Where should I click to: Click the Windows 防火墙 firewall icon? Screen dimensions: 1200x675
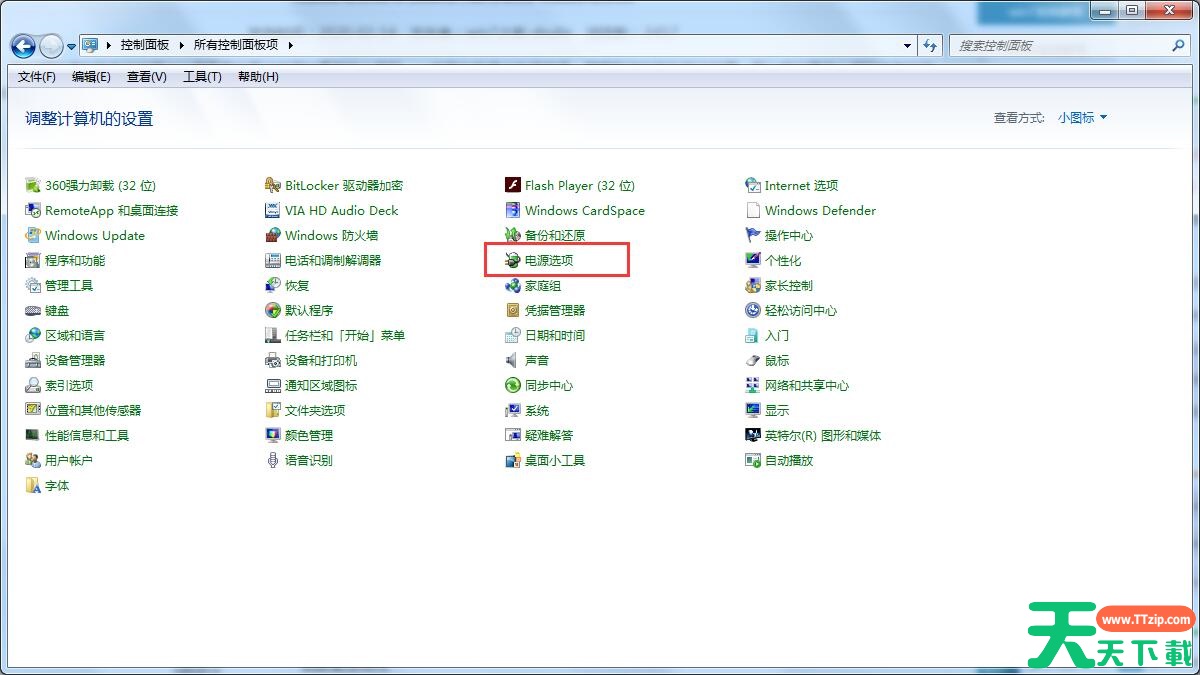(x=273, y=235)
